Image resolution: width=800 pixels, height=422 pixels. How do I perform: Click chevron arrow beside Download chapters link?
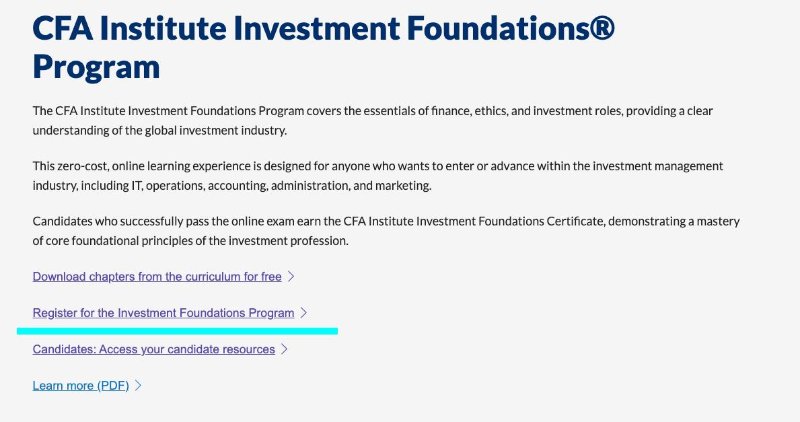point(291,277)
